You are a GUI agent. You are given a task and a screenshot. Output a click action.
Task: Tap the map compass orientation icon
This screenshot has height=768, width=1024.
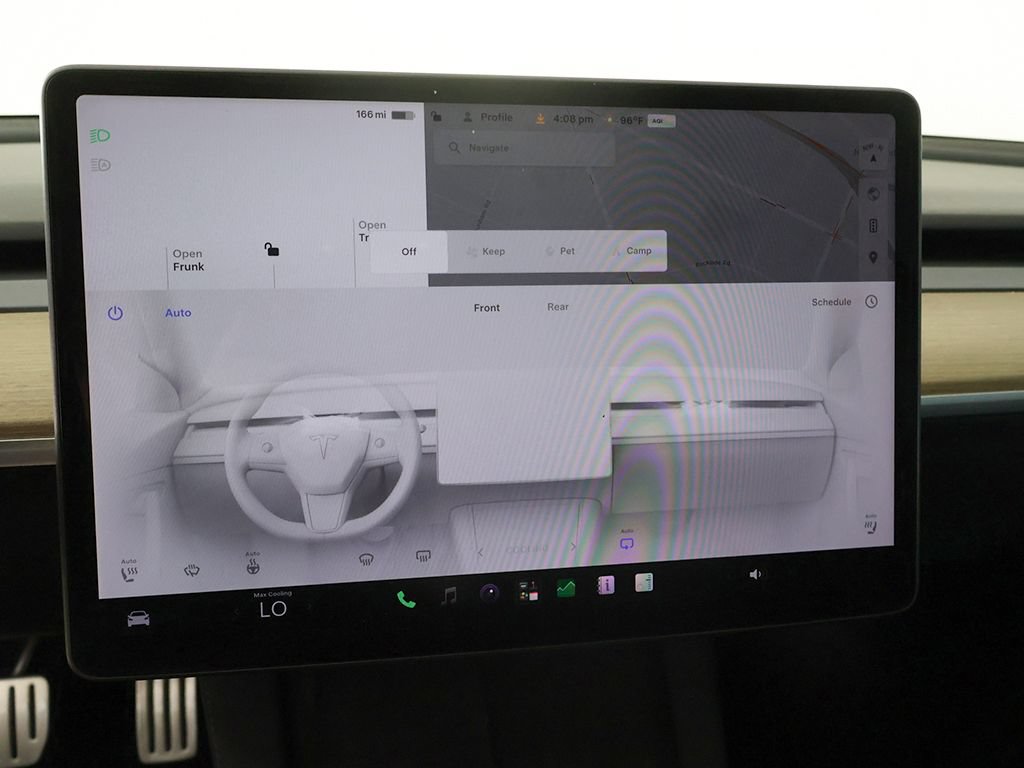point(873,156)
